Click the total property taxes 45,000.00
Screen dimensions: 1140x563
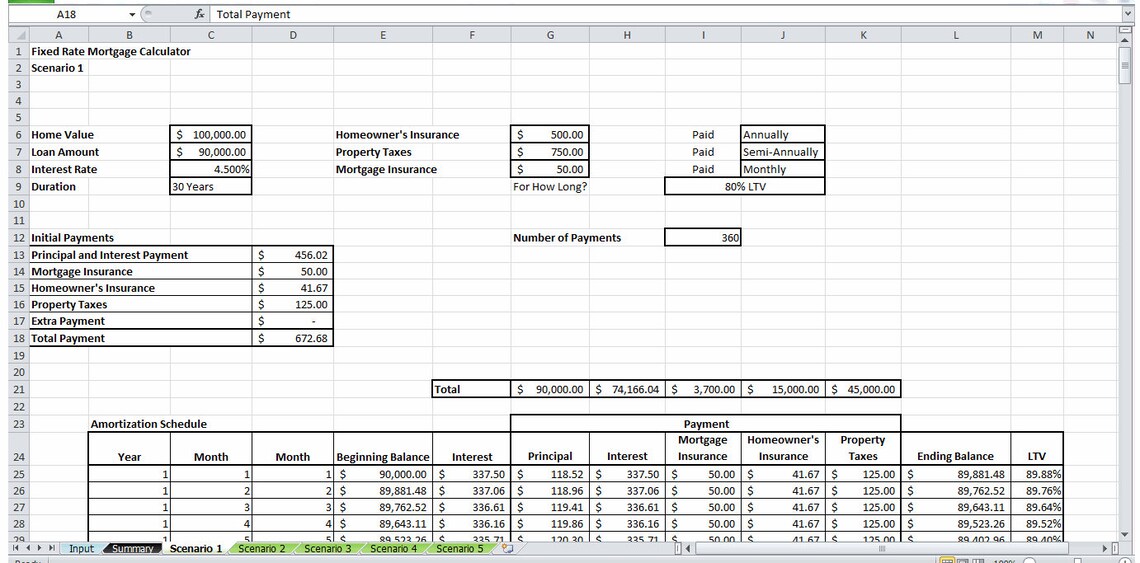(x=863, y=389)
